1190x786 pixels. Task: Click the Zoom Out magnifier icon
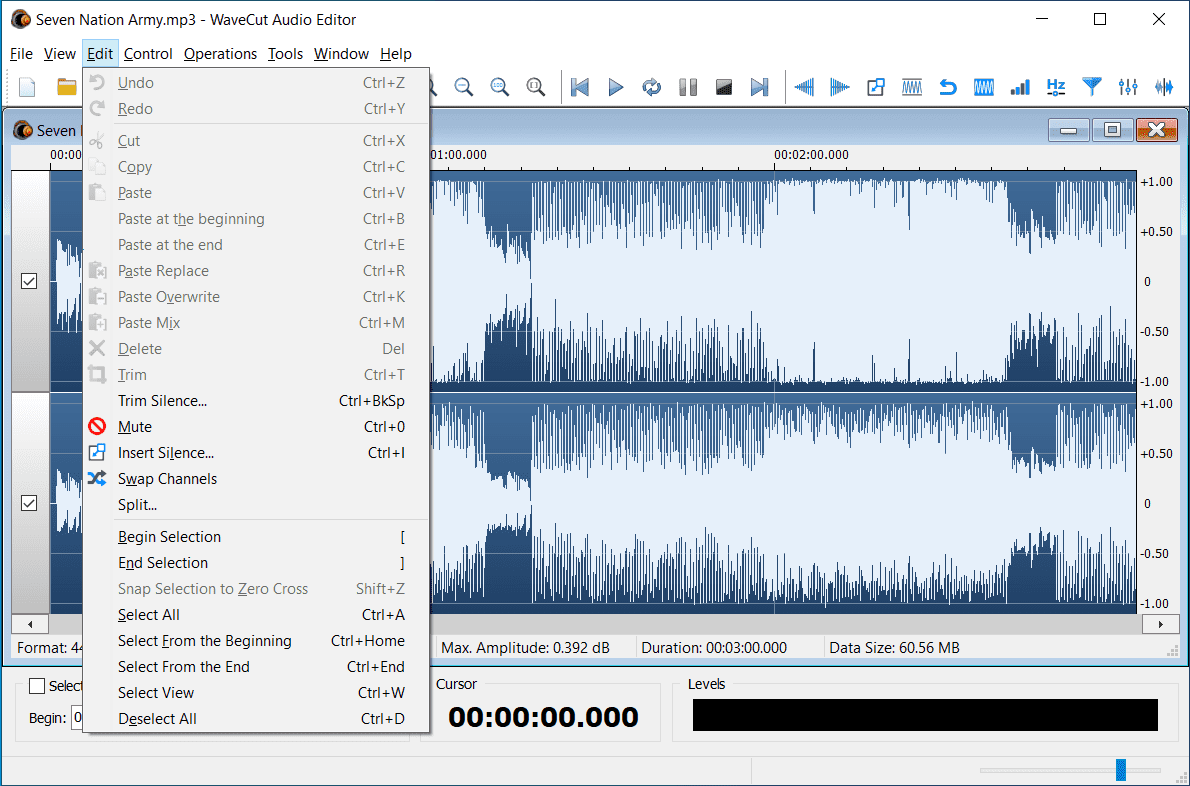pos(464,88)
